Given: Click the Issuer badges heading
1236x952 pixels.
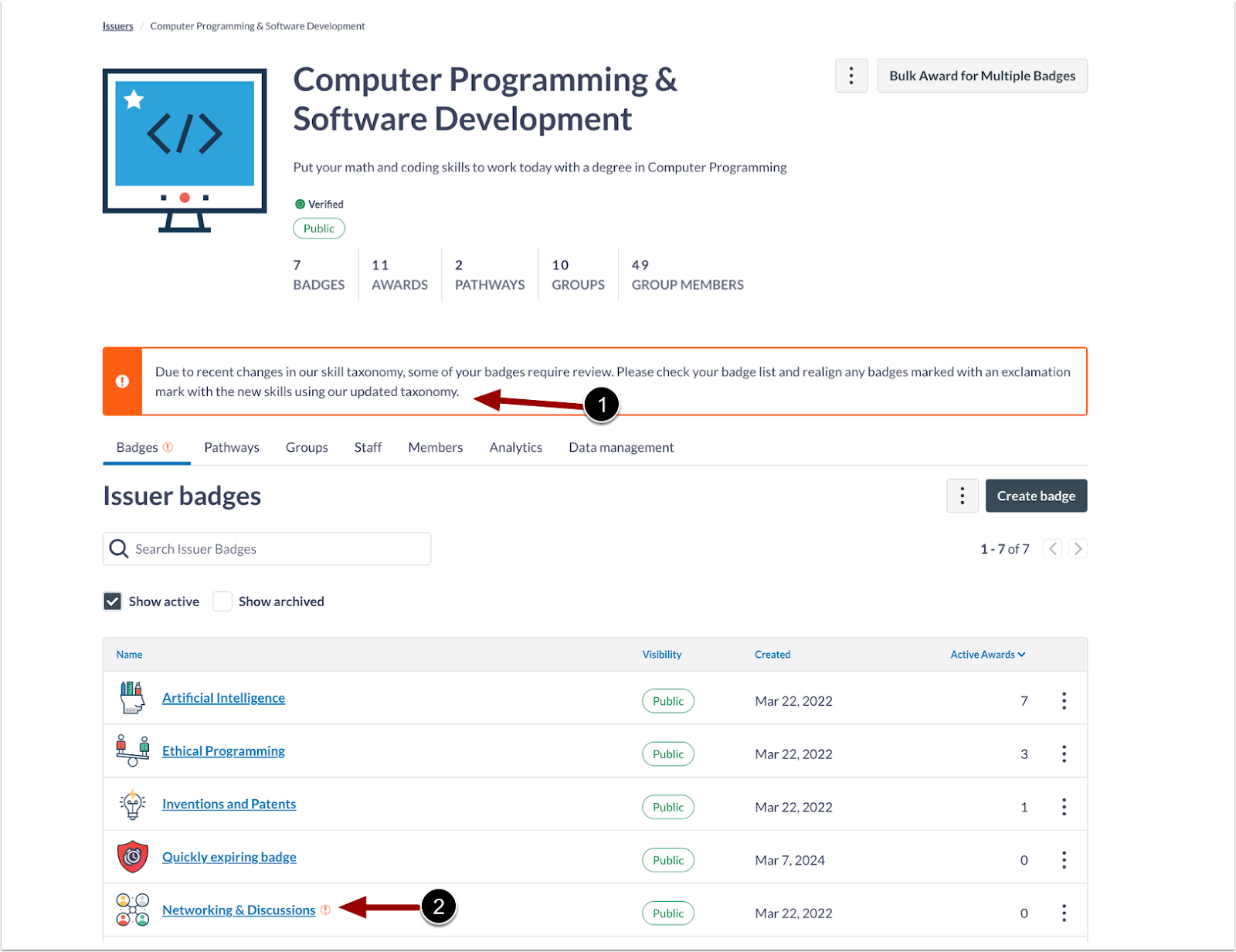Looking at the screenshot, I should [x=182, y=496].
